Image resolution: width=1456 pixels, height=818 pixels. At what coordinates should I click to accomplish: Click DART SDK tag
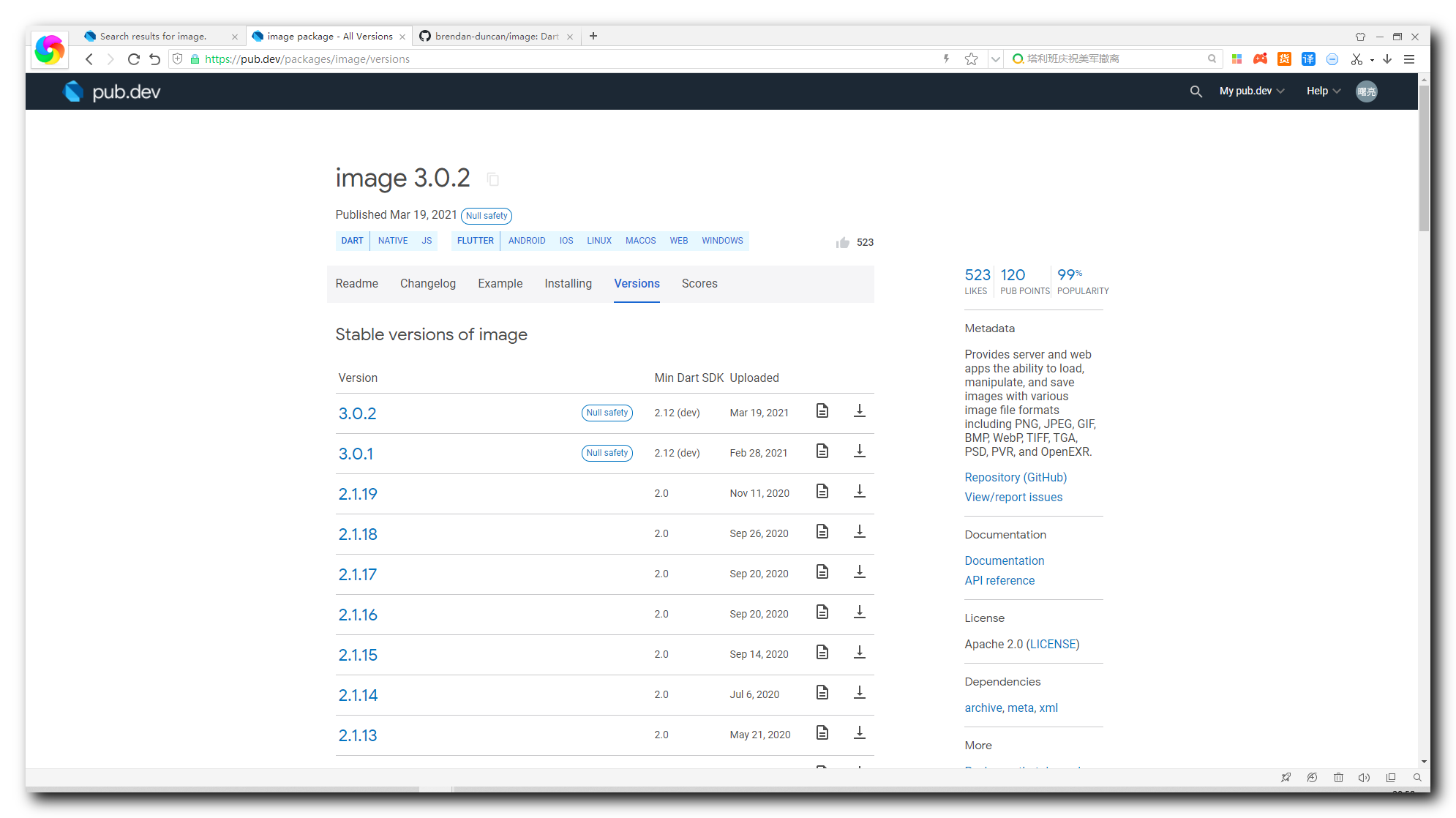click(352, 241)
